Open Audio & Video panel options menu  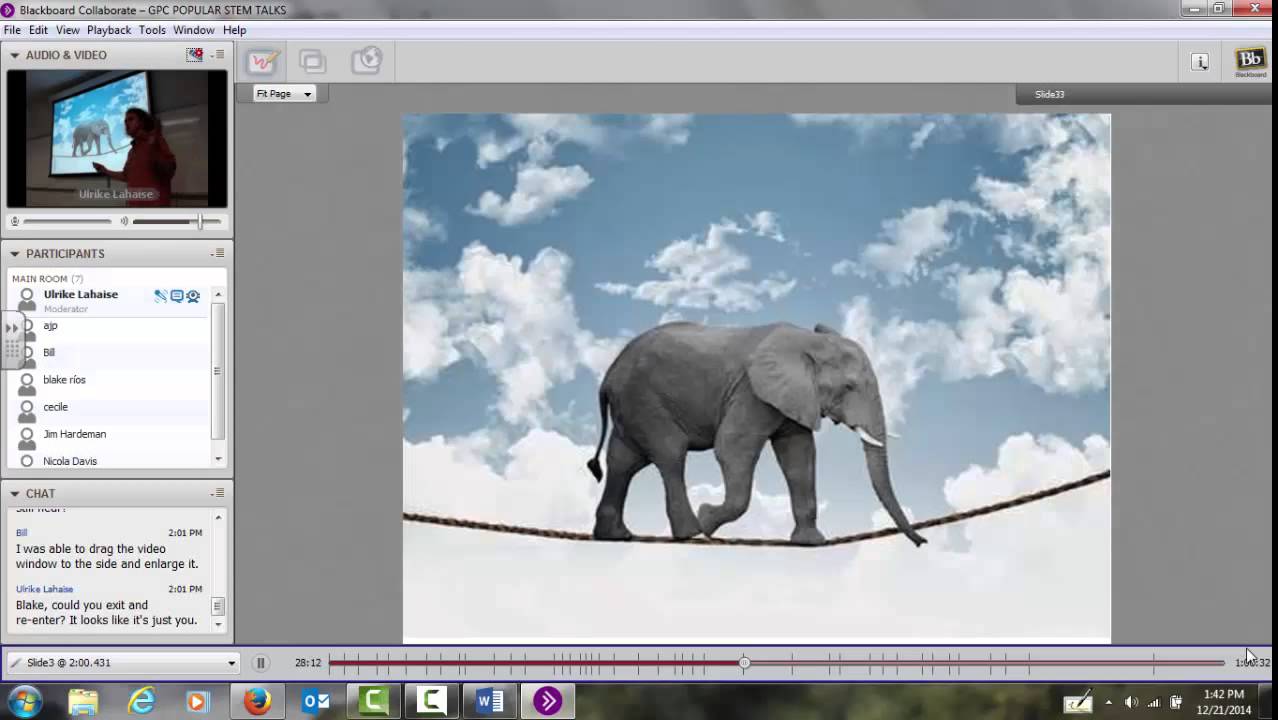(x=218, y=55)
